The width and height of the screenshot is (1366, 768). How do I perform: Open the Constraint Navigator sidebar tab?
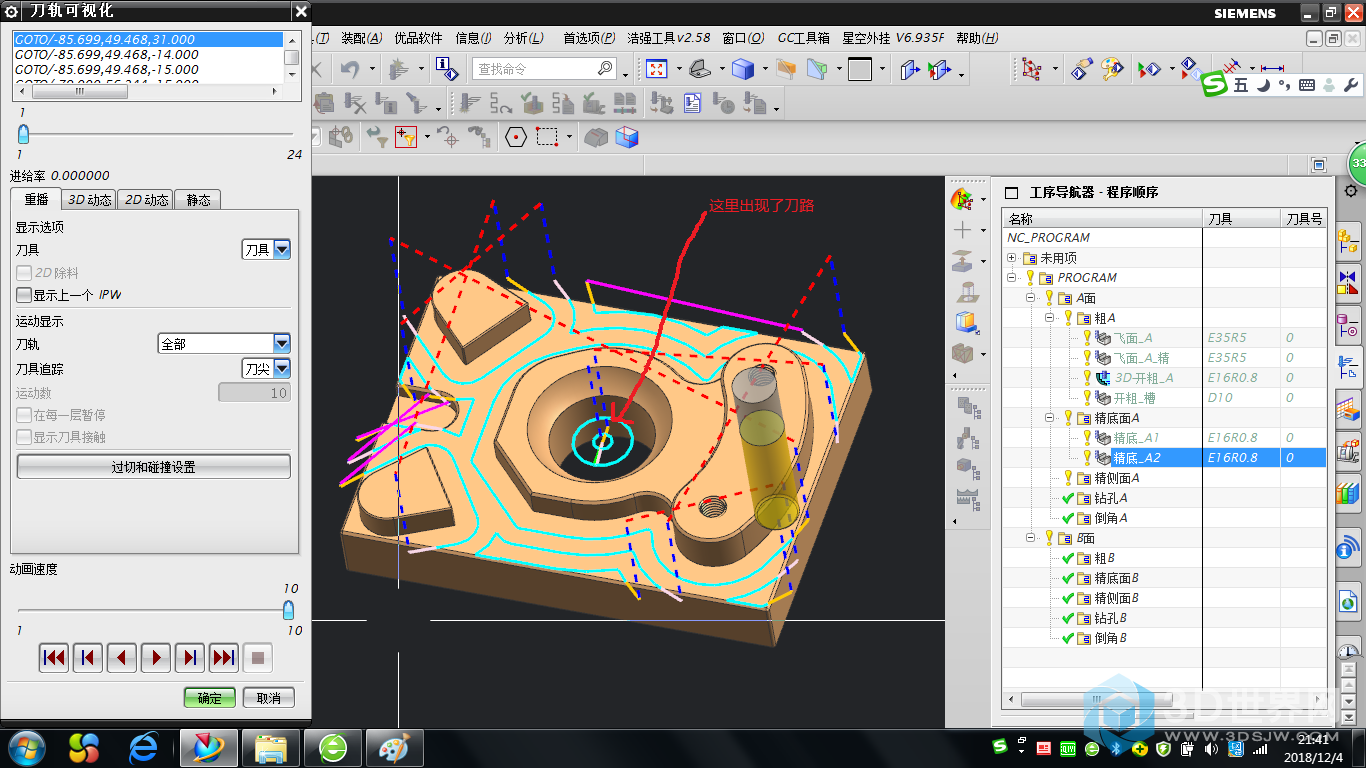click(1348, 282)
